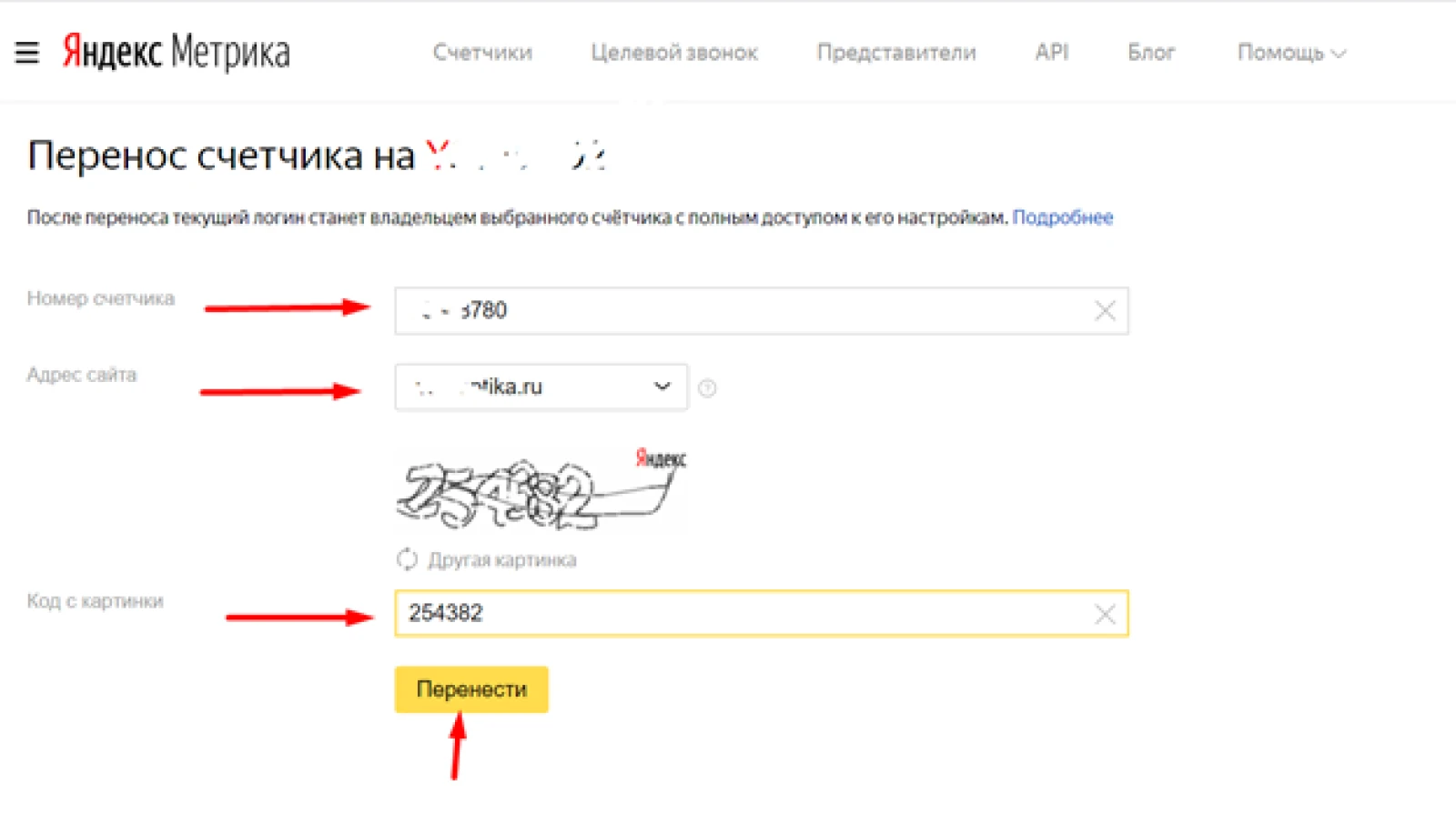Click the Номер счетчика label
The height and width of the screenshot is (834, 1456).
click(101, 298)
